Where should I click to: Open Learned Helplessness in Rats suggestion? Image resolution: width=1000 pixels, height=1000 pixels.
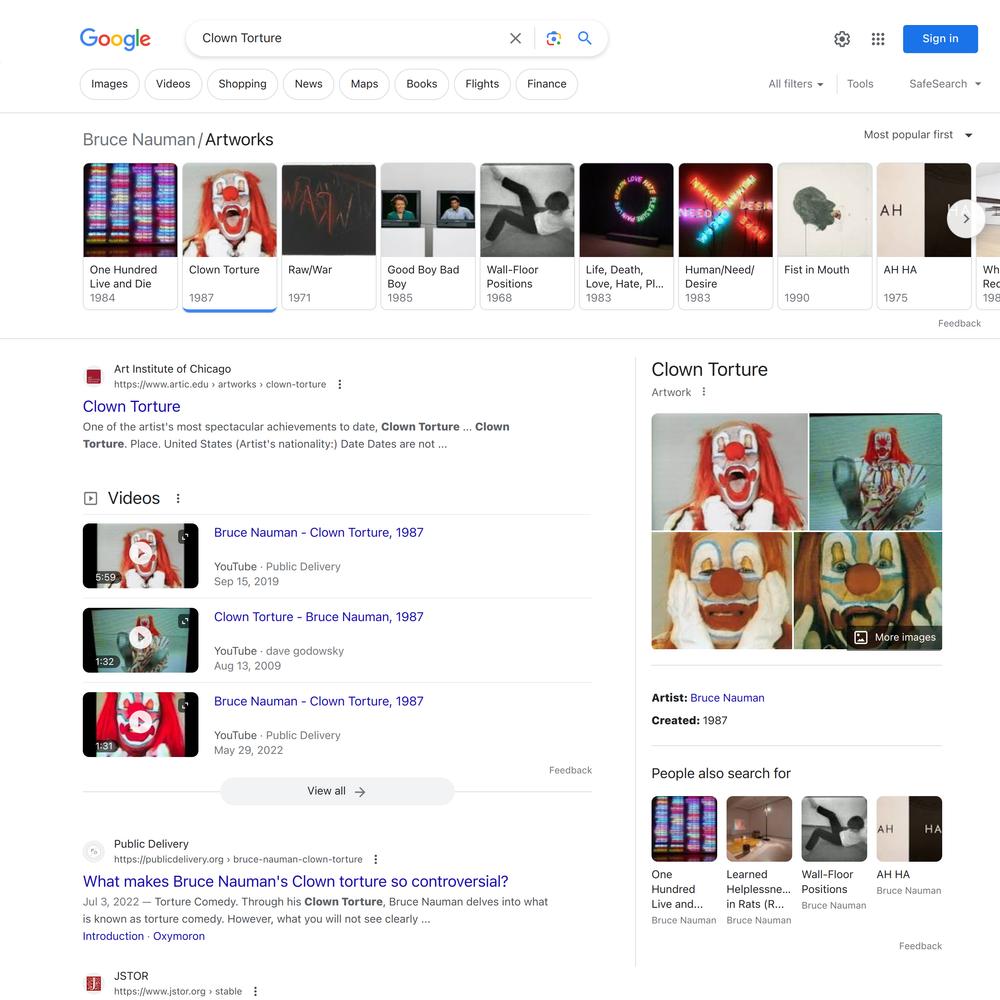coord(759,860)
